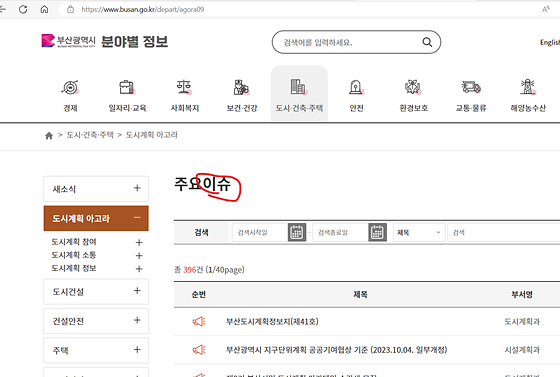
Task: Switch language to English
Action: (x=550, y=42)
